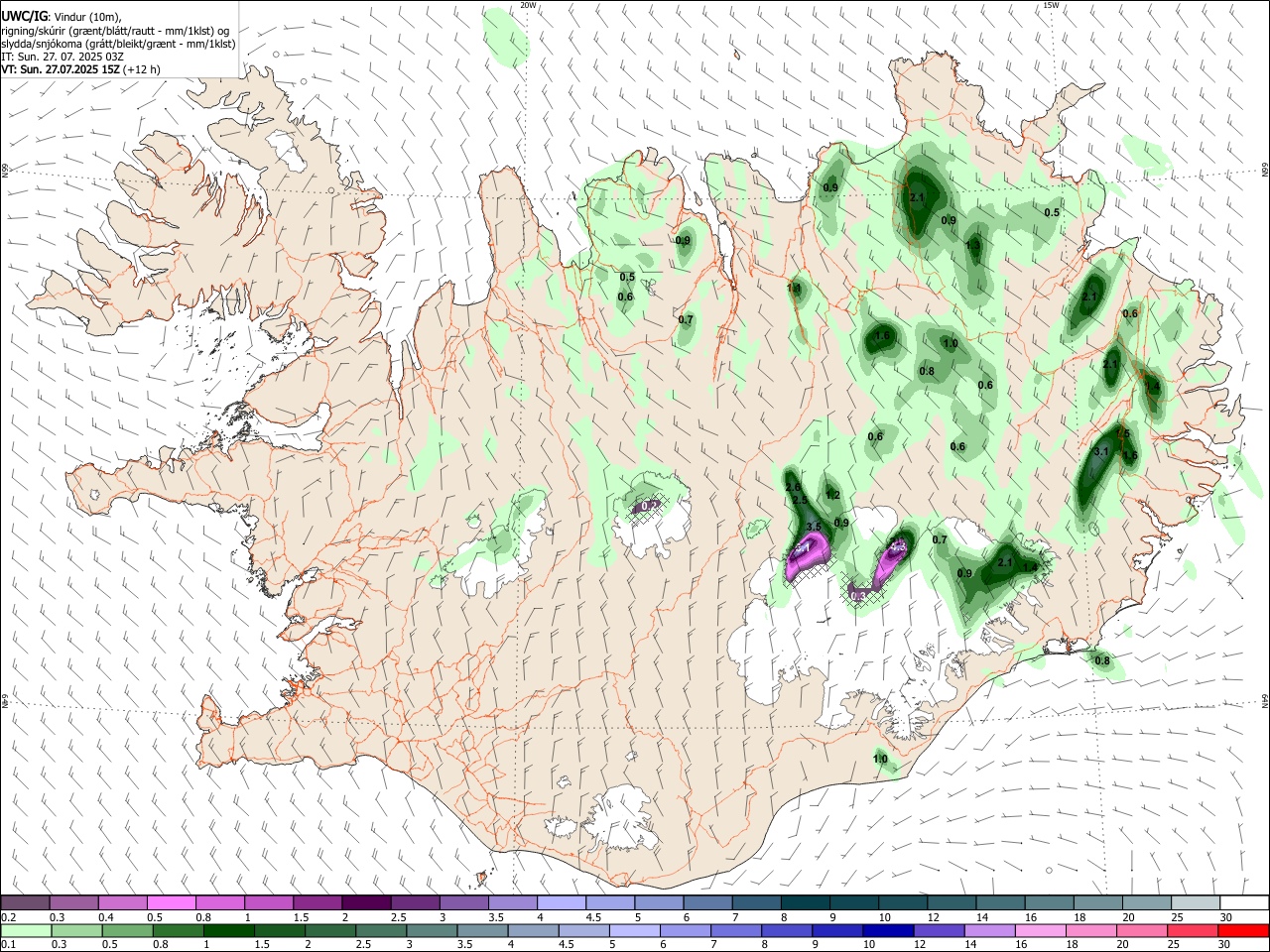Select the upper legend swatch labeled 0.2
This screenshot has width=1270, height=952.
pyautogui.click(x=25, y=902)
